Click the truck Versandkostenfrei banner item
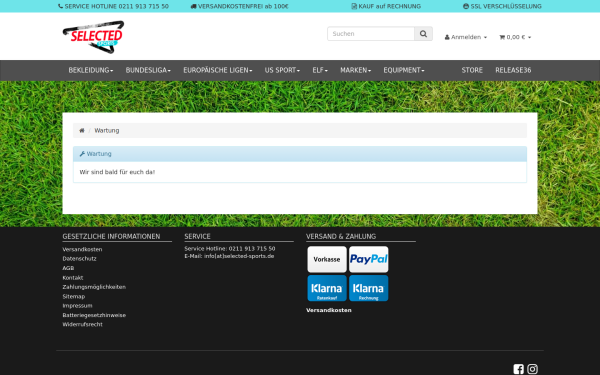This screenshot has width=600, height=375. (240, 7)
